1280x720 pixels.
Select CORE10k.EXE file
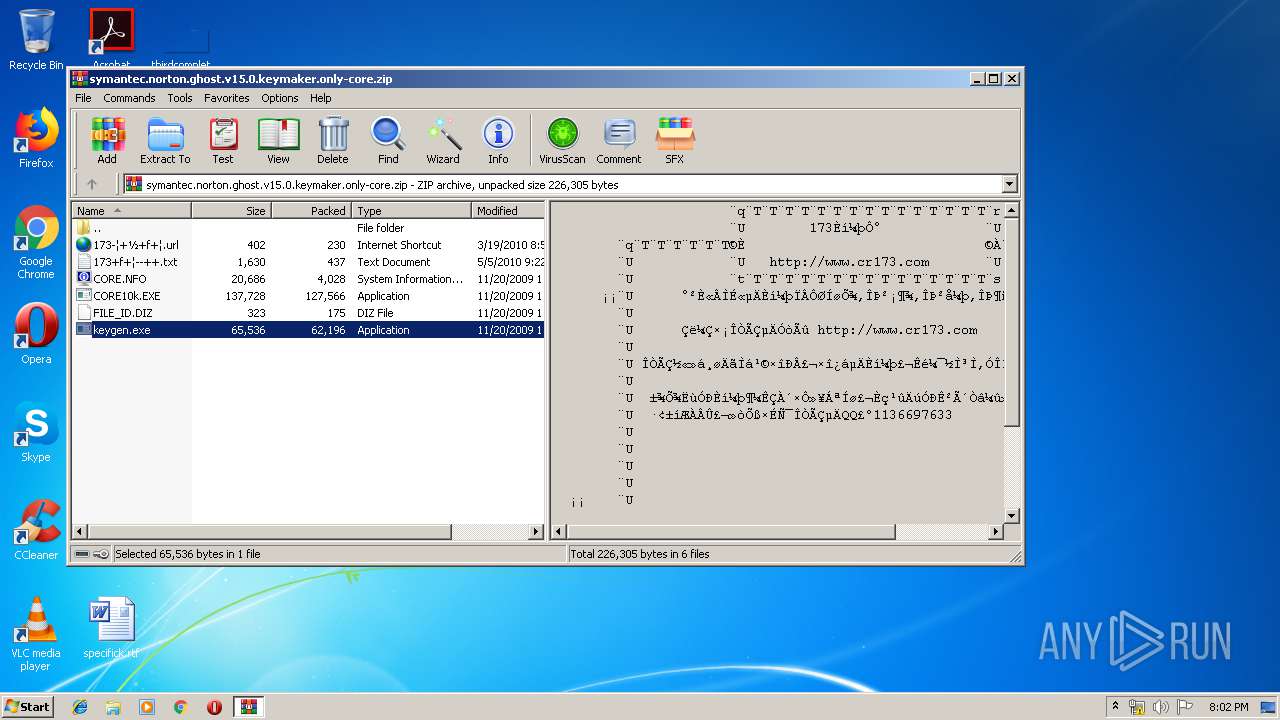click(x=308, y=296)
